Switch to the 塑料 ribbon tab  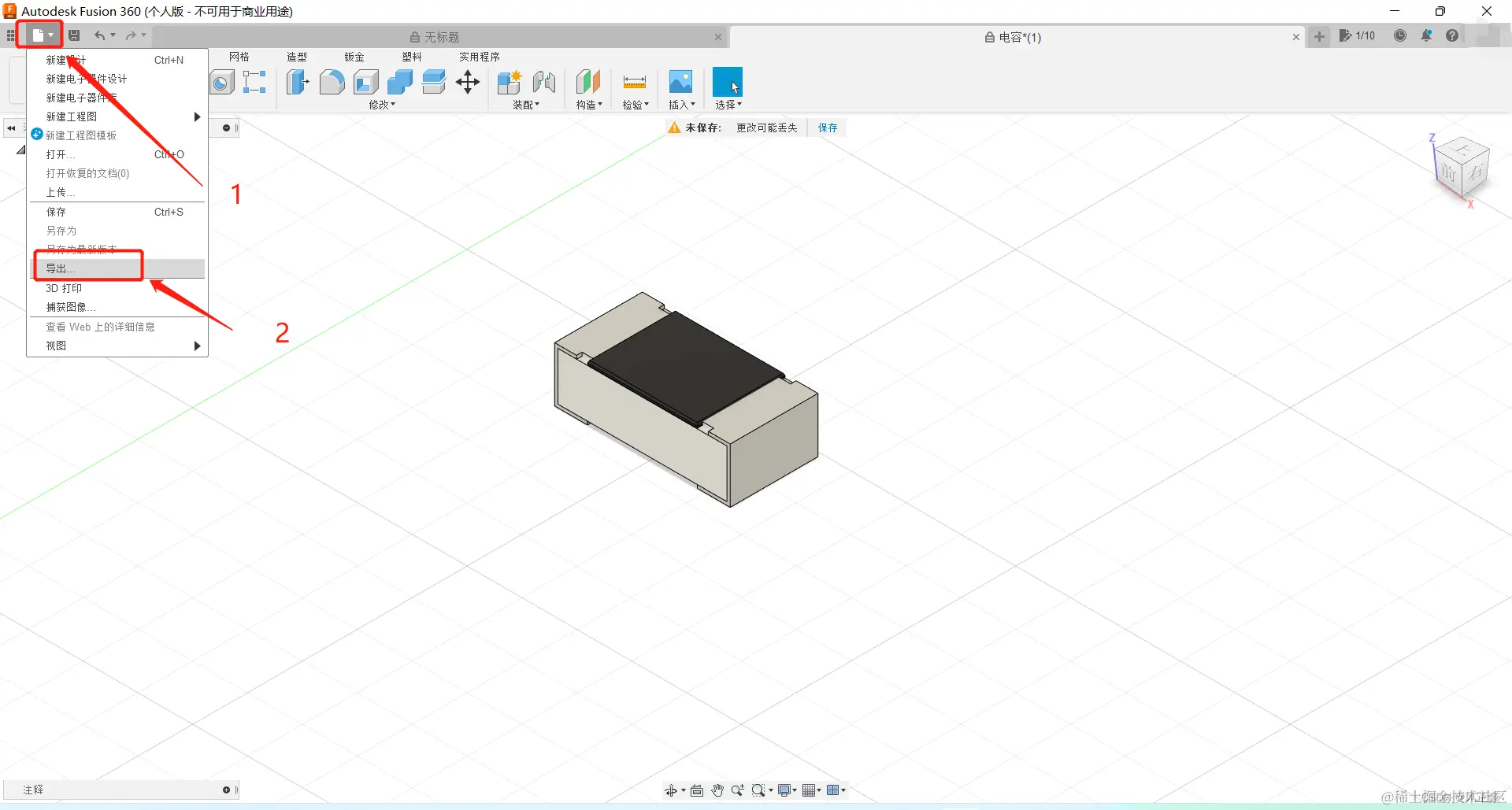pos(412,57)
